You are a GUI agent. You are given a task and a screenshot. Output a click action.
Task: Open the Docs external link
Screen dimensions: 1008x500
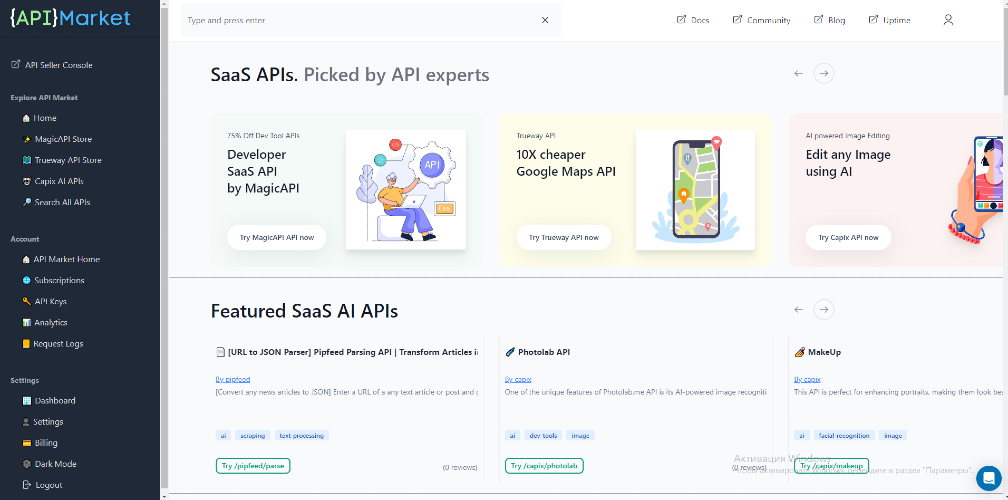693,20
